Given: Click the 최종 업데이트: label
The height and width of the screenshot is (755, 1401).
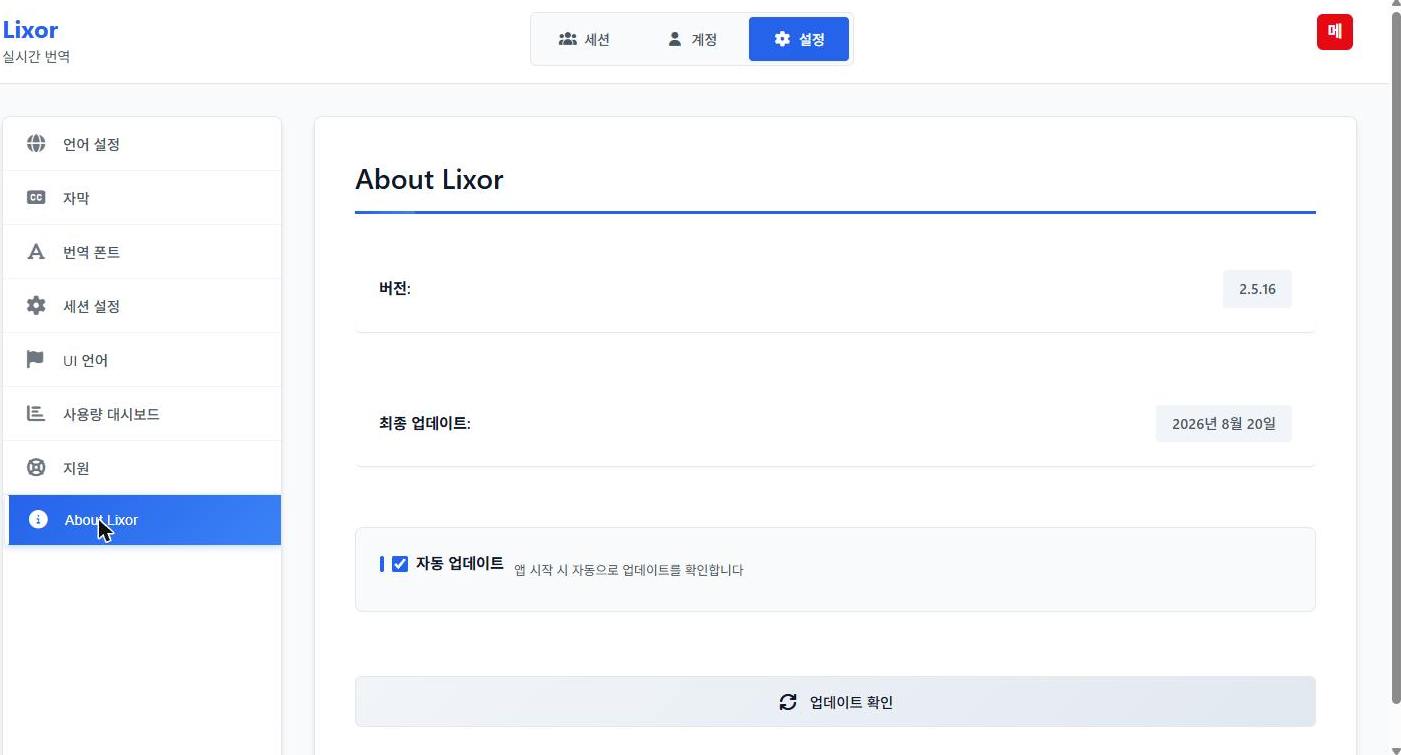Looking at the screenshot, I should [425, 423].
